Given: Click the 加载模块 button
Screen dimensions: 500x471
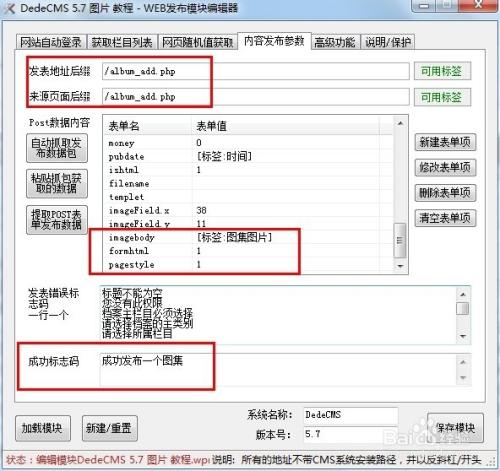Looking at the screenshot, I should click(42, 428).
